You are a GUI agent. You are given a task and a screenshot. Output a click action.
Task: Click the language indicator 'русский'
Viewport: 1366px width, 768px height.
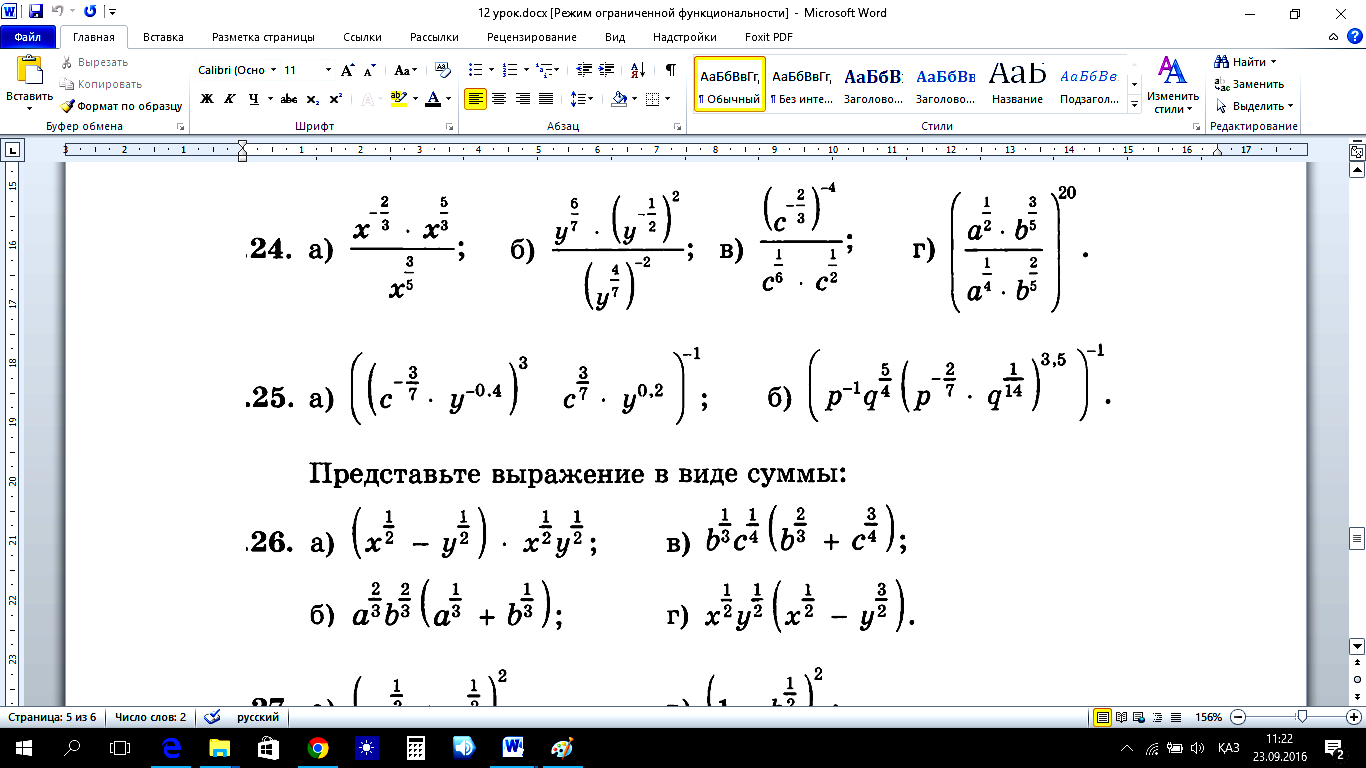click(x=258, y=717)
